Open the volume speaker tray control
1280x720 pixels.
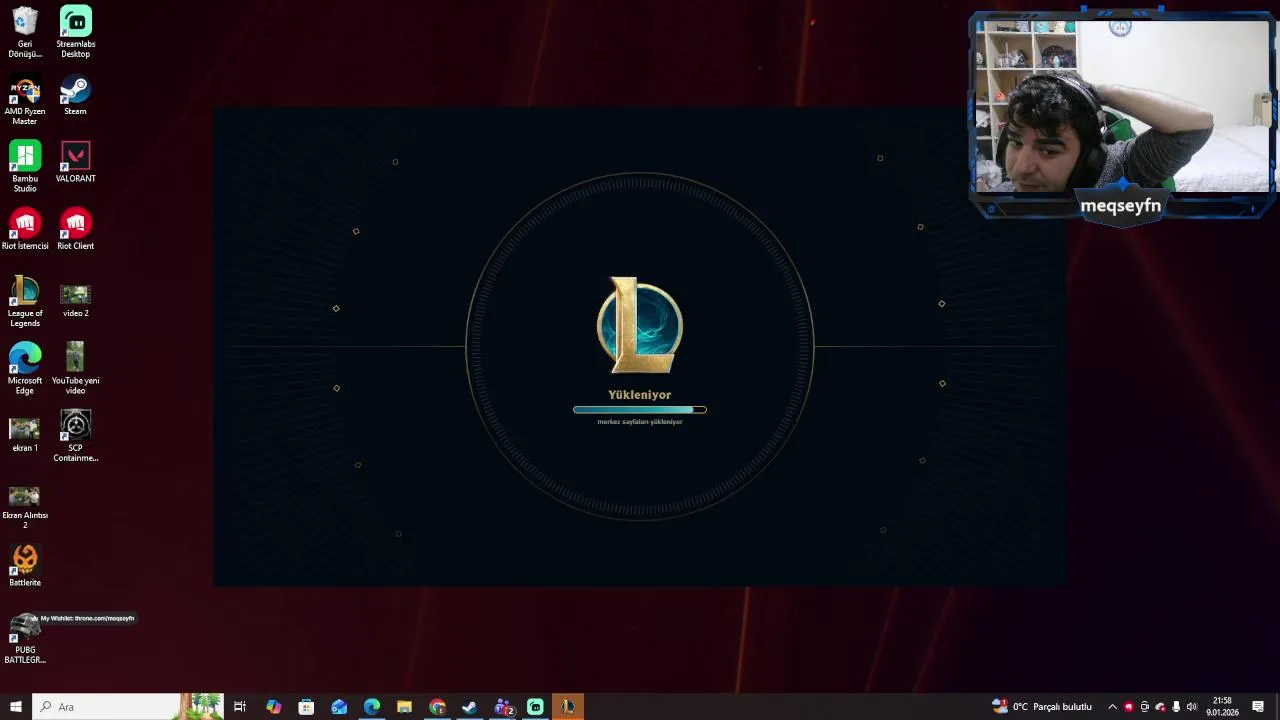pyautogui.click(x=1192, y=707)
